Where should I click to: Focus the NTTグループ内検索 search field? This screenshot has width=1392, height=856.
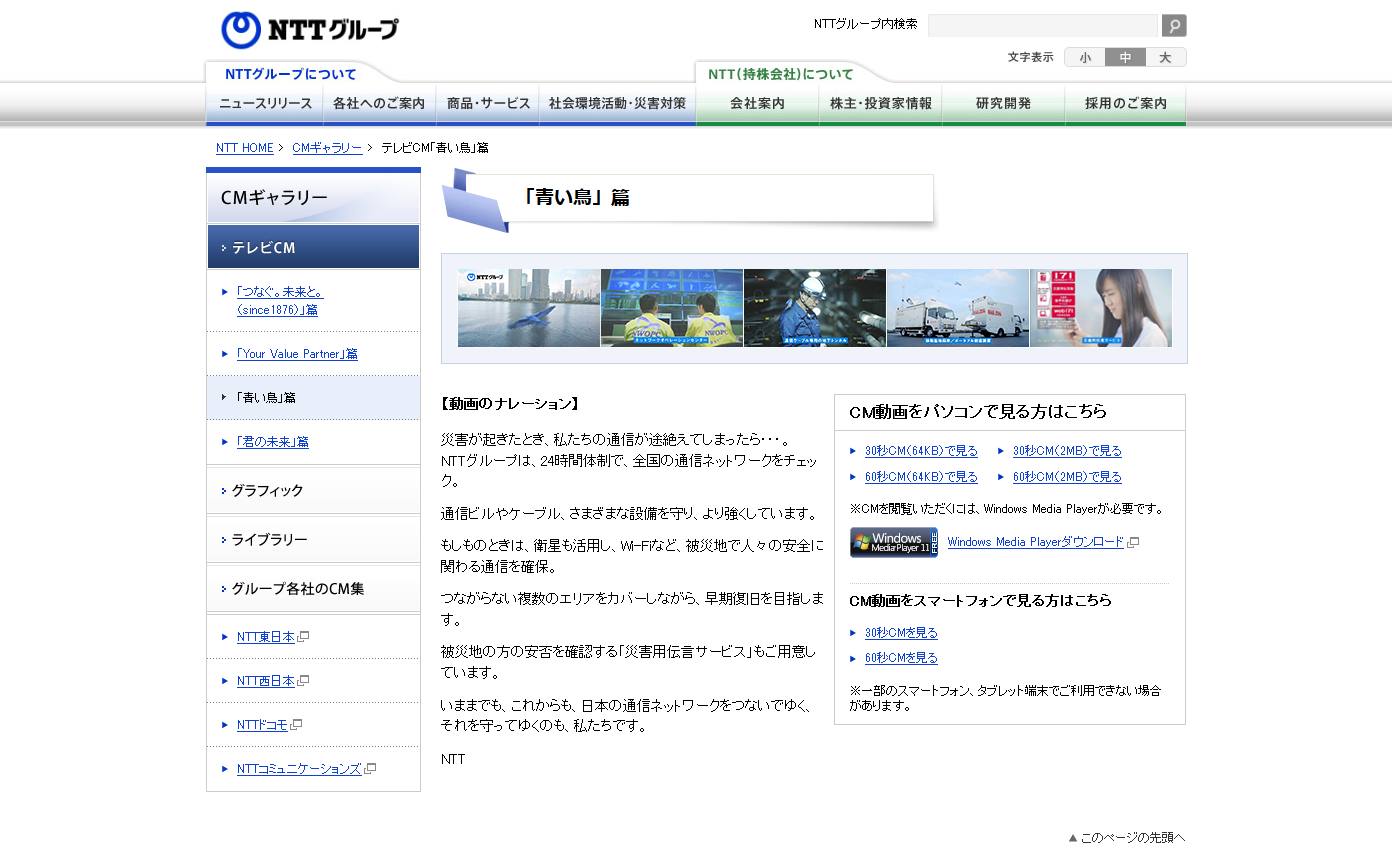pyautogui.click(x=1042, y=26)
